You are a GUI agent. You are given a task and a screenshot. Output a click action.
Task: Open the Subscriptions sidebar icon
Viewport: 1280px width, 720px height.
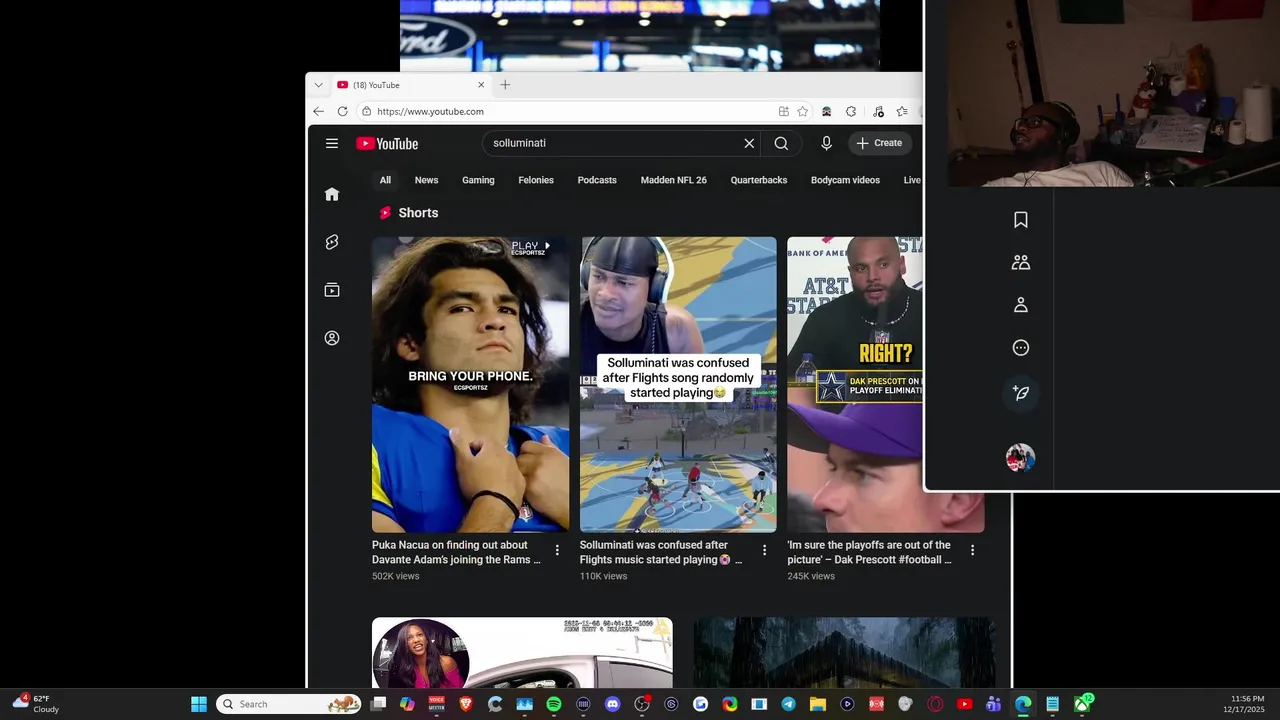[x=332, y=290]
